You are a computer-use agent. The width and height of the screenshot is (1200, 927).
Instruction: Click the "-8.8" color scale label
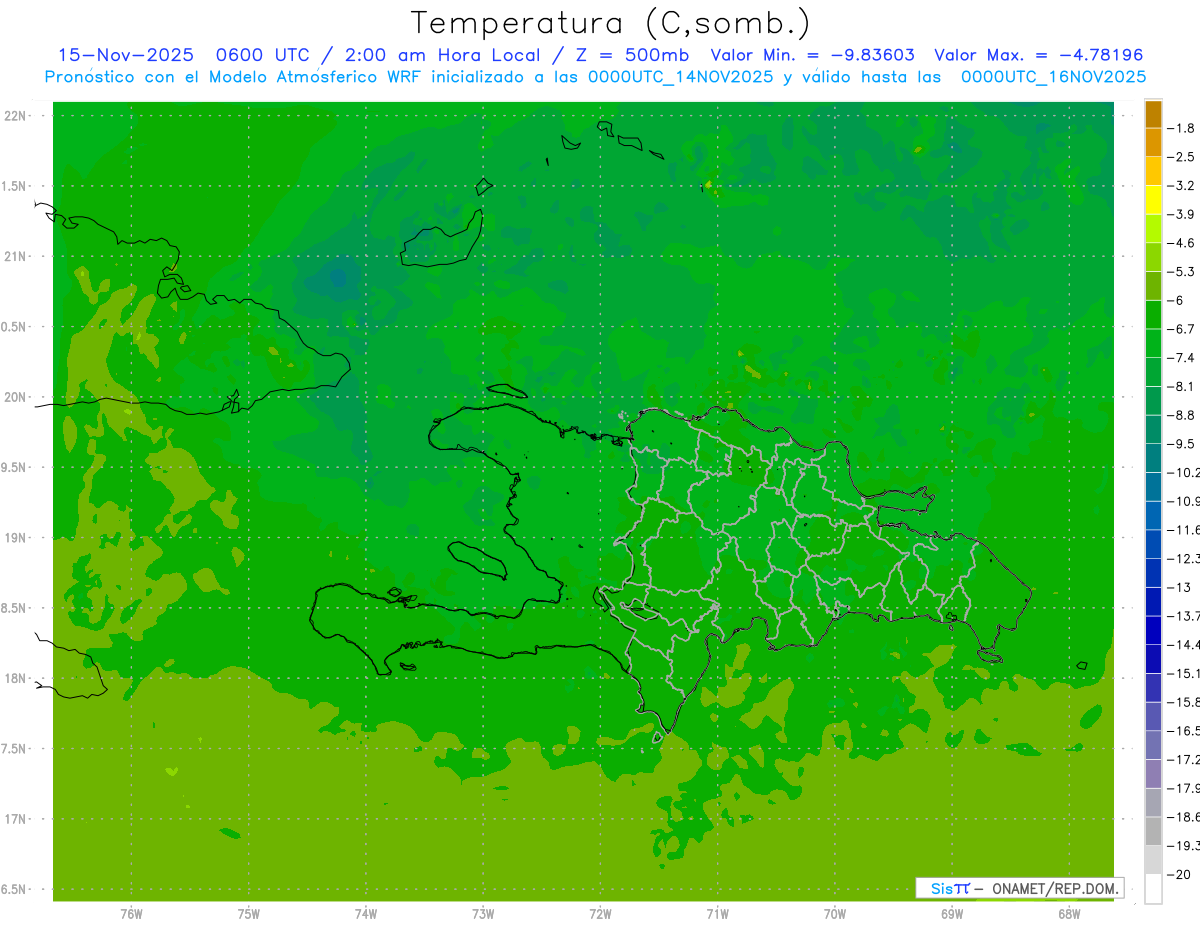coord(1181,415)
